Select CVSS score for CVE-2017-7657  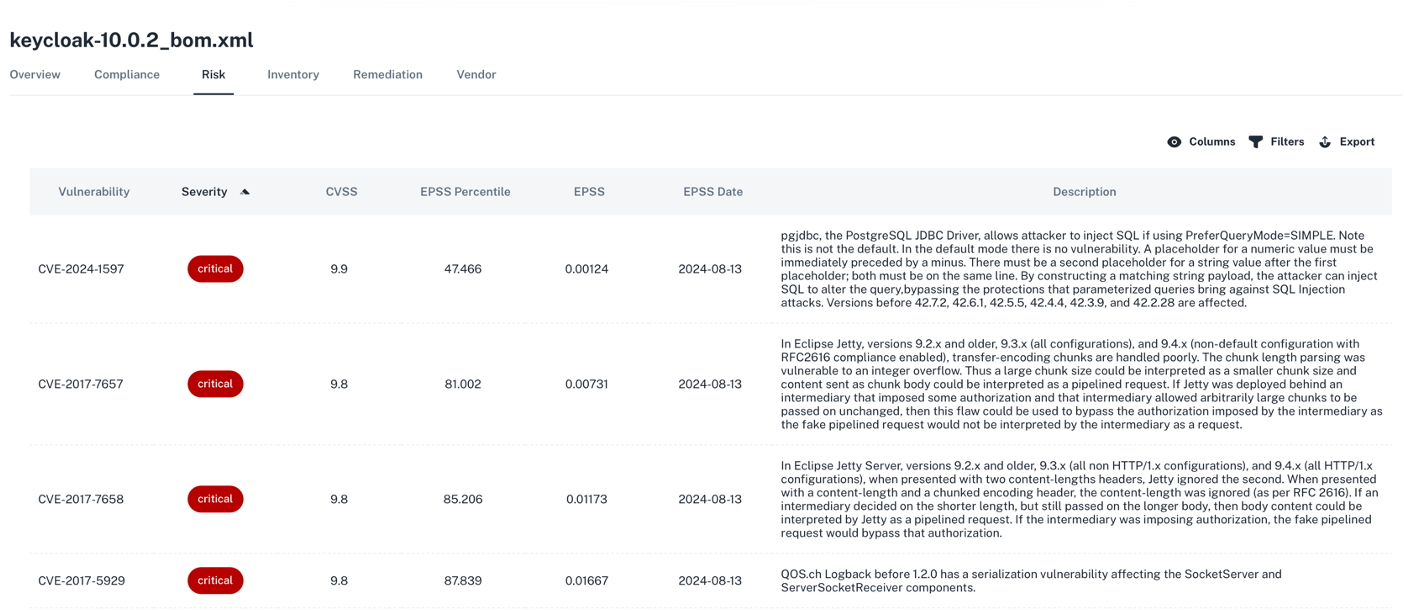(x=339, y=384)
